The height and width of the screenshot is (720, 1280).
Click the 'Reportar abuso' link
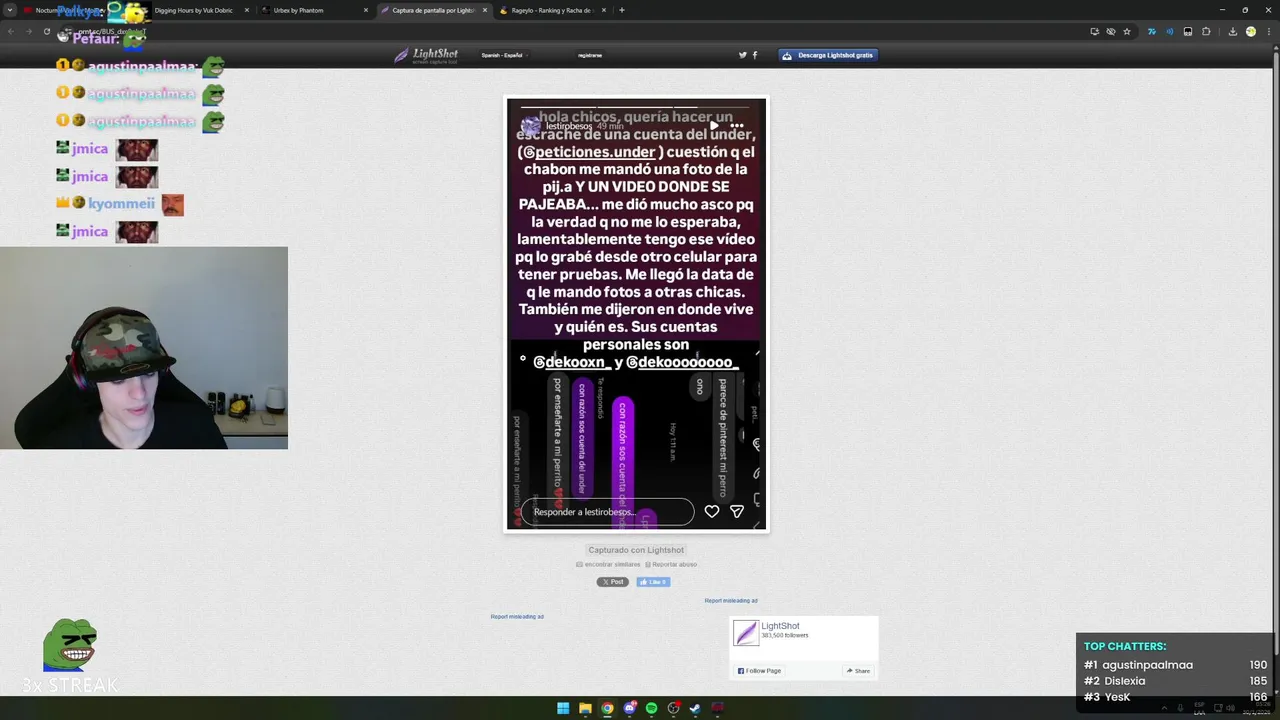[x=671, y=564]
